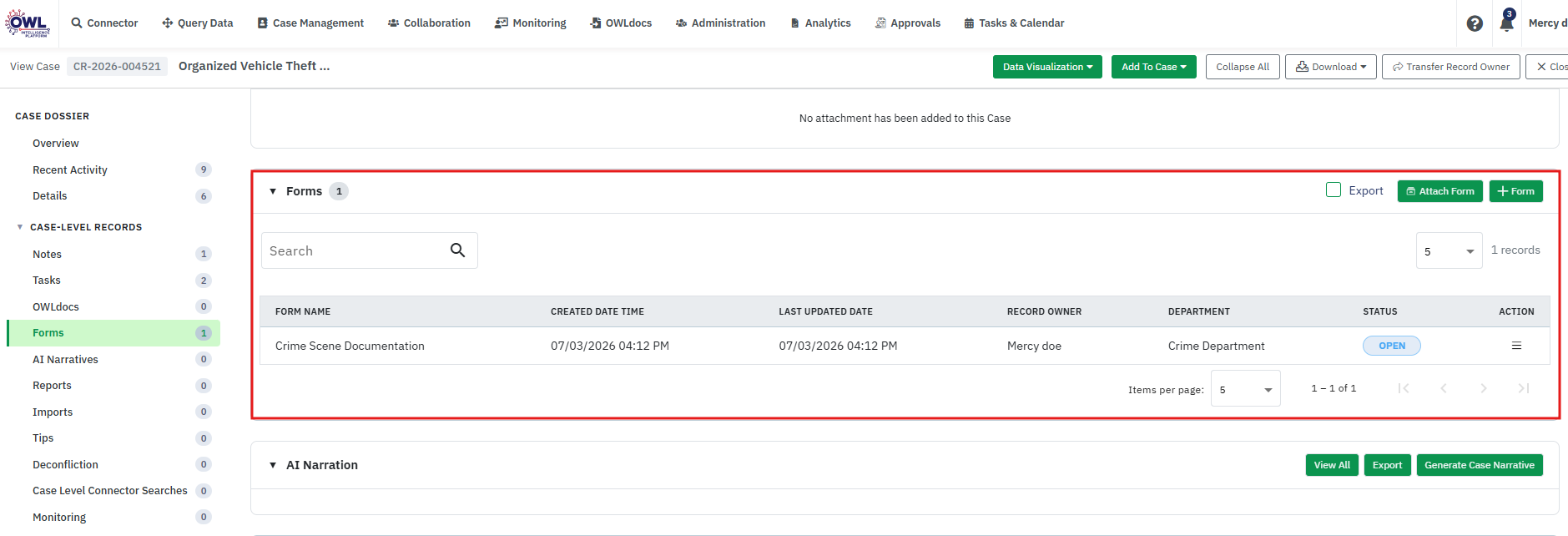
Task: Click the Attach Form button
Action: click(1439, 191)
